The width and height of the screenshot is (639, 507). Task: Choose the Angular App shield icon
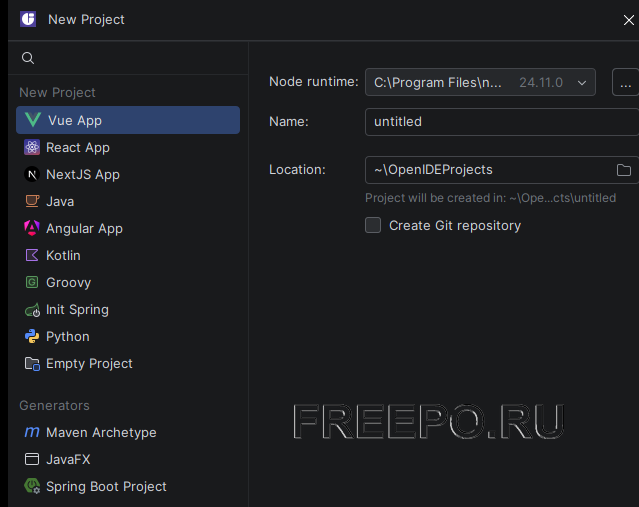click(32, 228)
